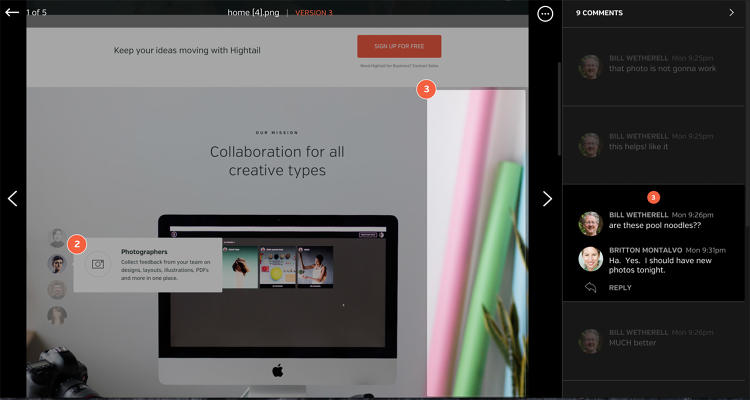Select the comment 'that photo is not gonna work'
Viewport: 750px width, 400px height.
pos(662,69)
